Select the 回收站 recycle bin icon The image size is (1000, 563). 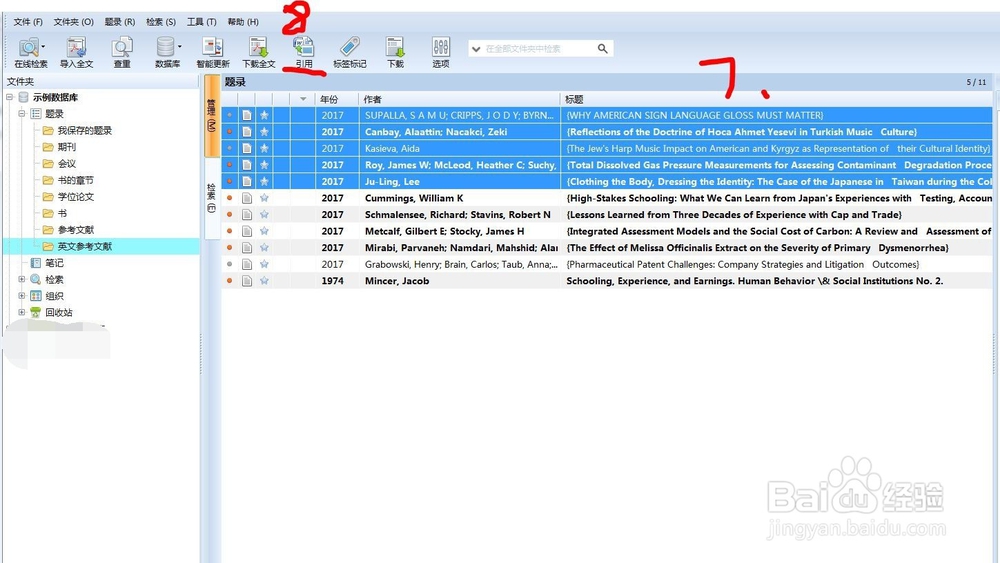coord(36,312)
